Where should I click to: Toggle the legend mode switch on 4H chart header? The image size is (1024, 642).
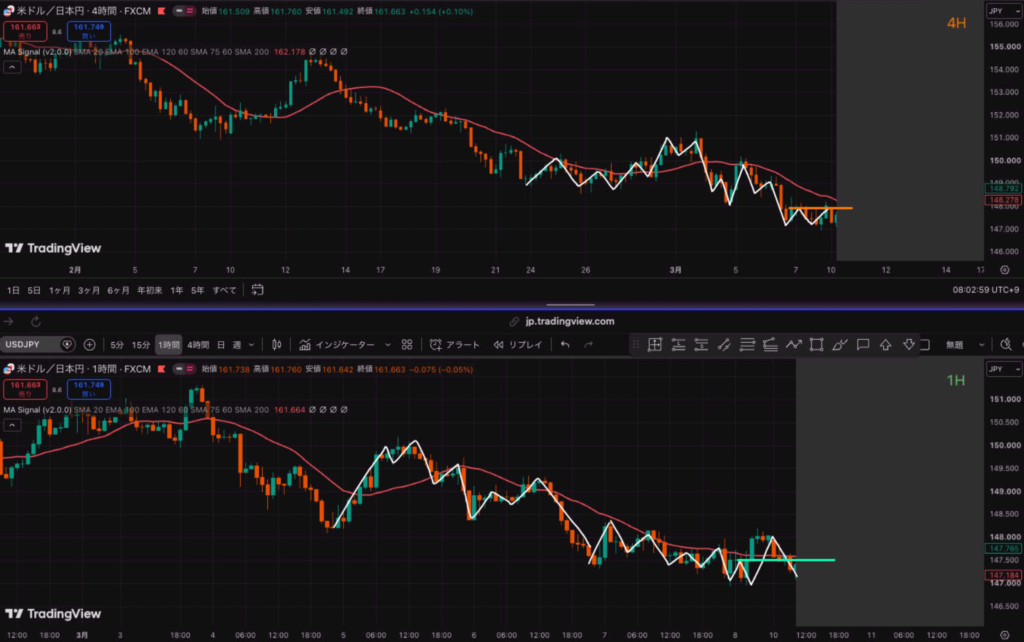click(184, 11)
